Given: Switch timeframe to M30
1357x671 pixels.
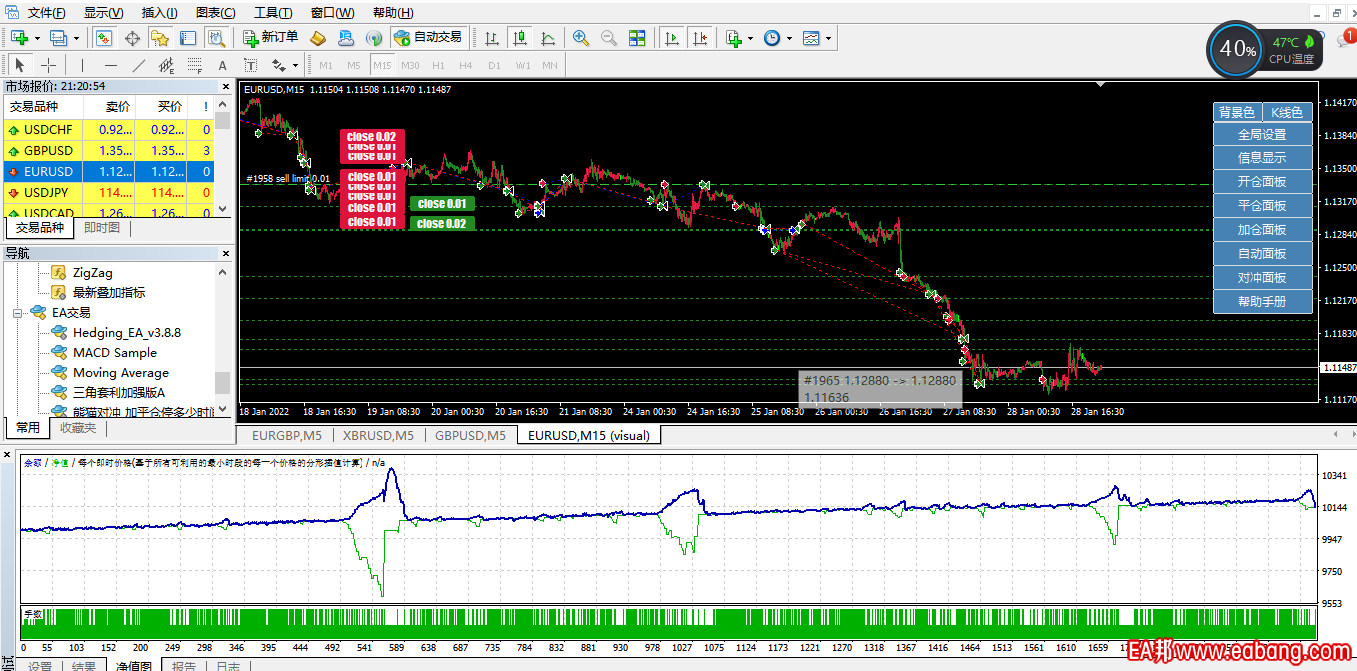Looking at the screenshot, I should pos(410,65).
